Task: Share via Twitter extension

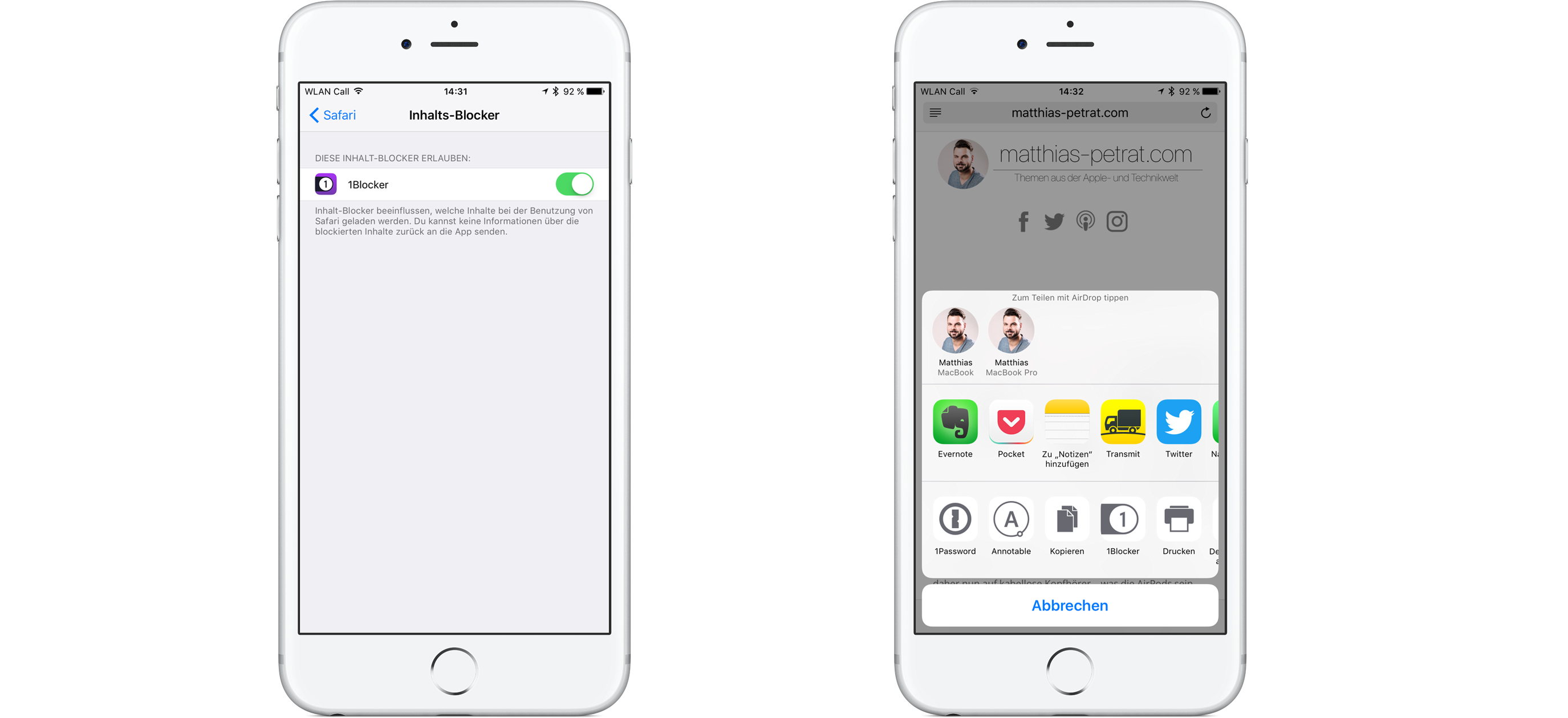Action: point(1176,454)
